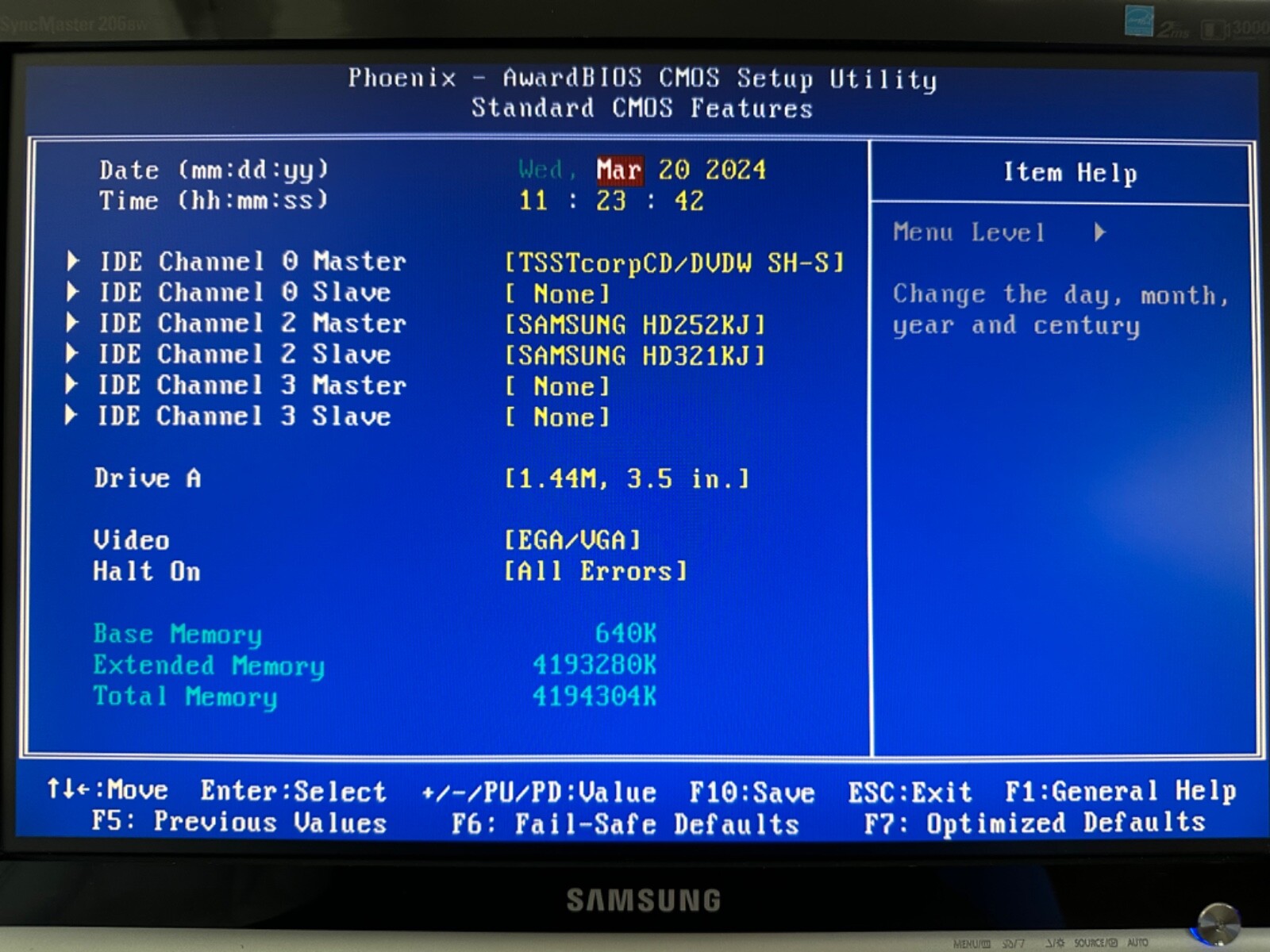Viewport: 1270px width, 952px height.
Task: Expand IDE Channel 3 Master arrow
Action: click(x=72, y=385)
